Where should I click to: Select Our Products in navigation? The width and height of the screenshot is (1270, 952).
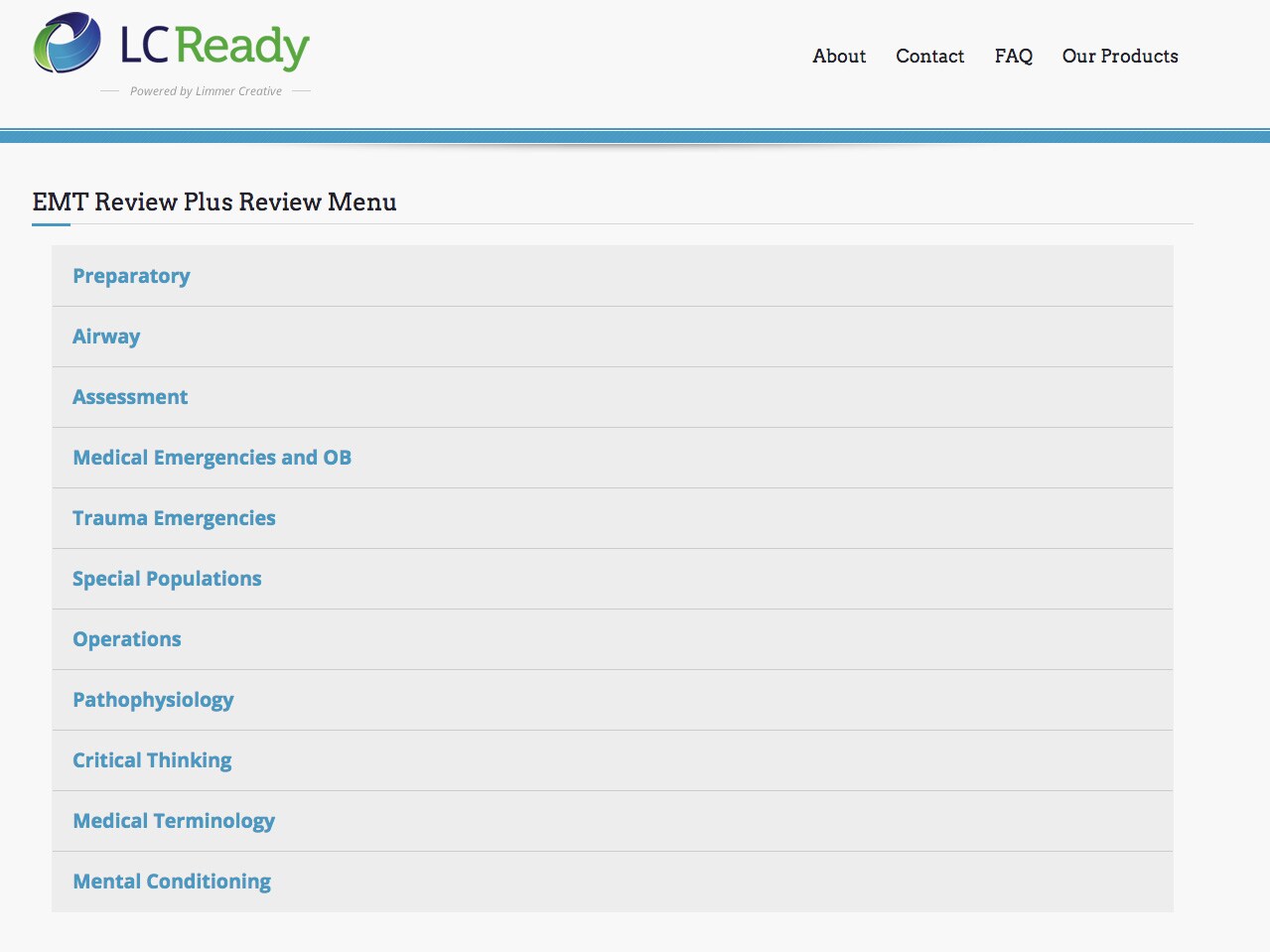[x=1119, y=57]
